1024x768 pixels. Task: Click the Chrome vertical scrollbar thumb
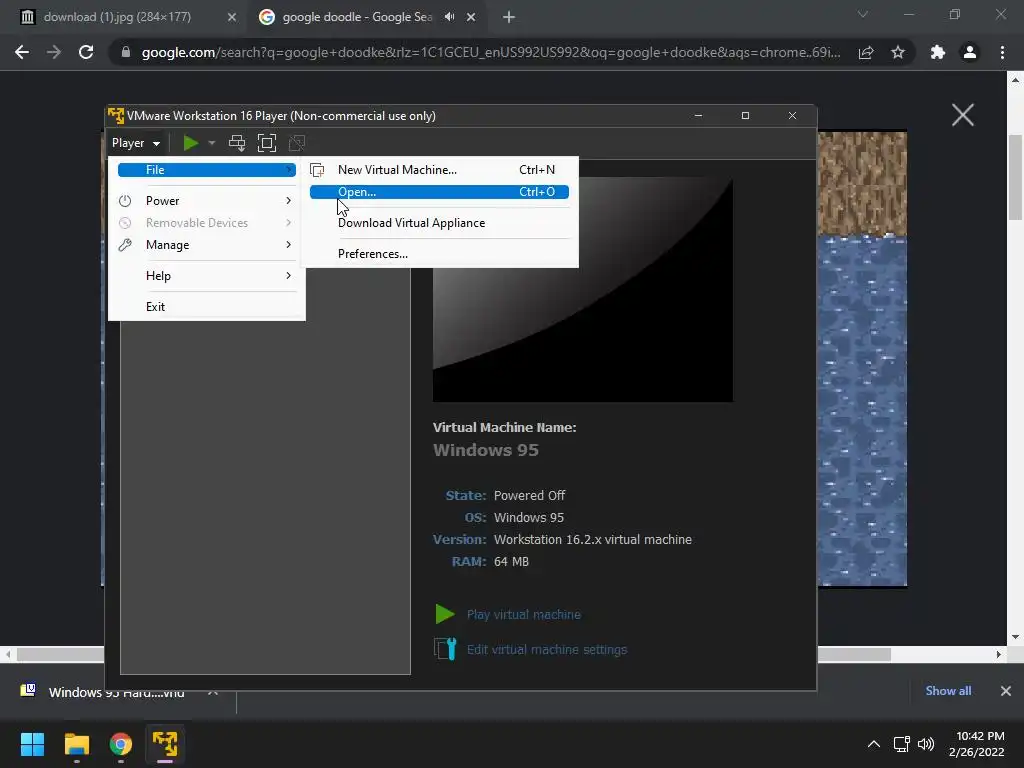(1016, 178)
